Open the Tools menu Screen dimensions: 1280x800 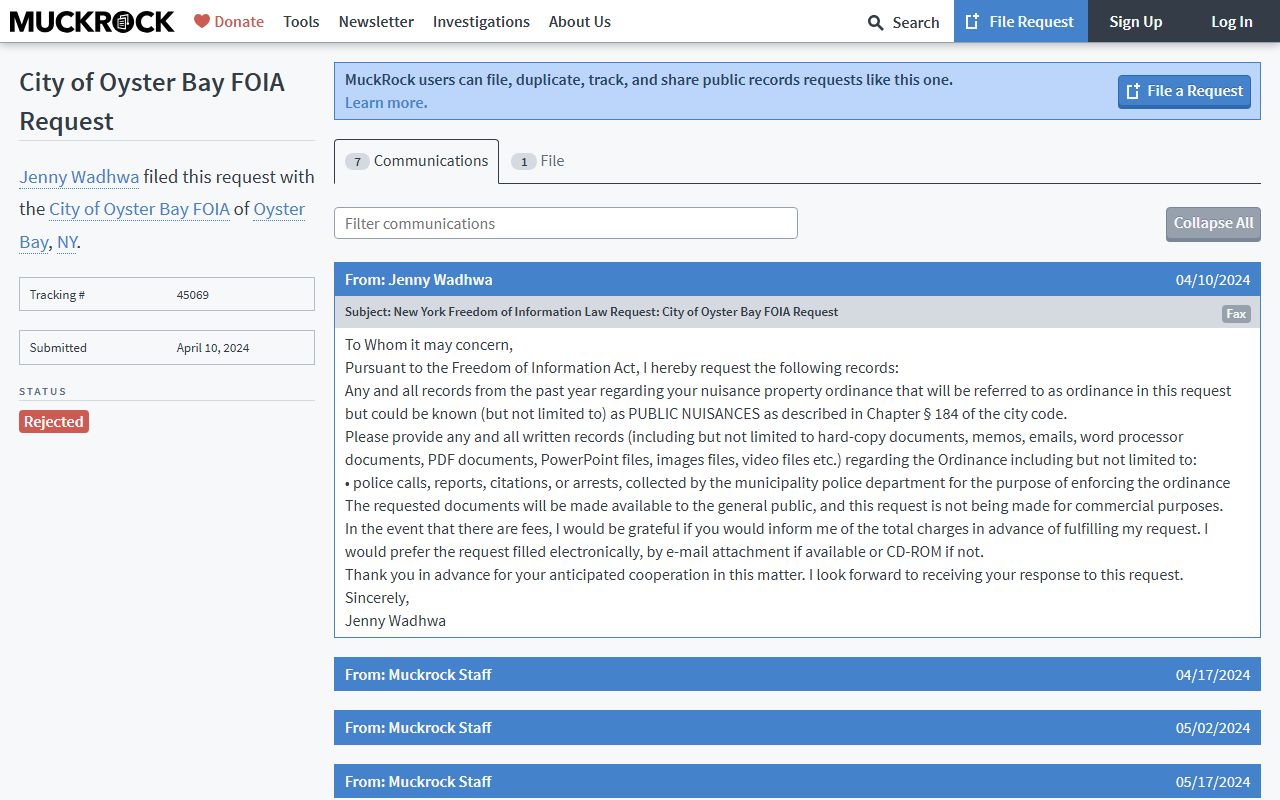pyautogui.click(x=301, y=21)
